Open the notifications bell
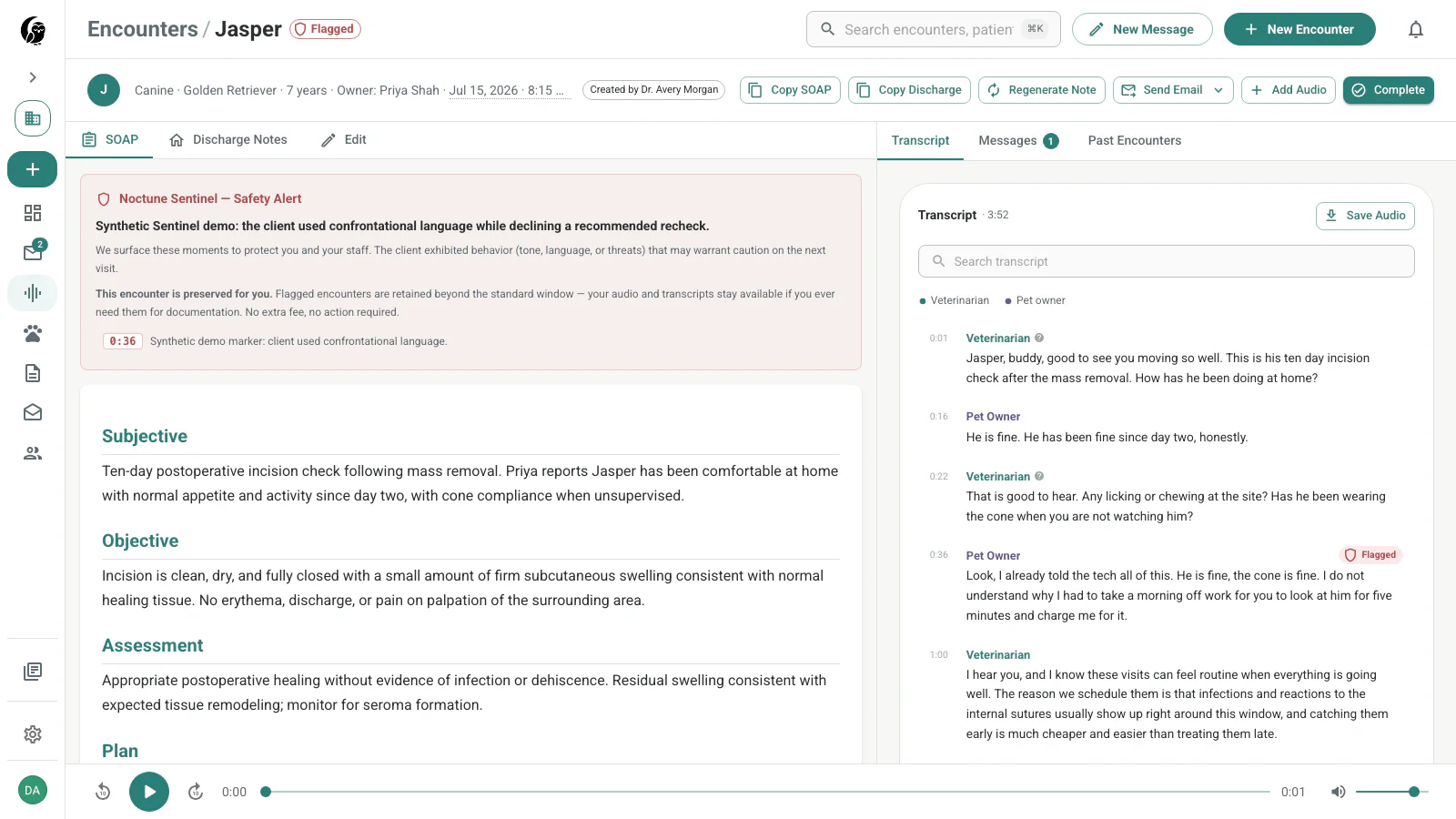 [x=1416, y=29]
